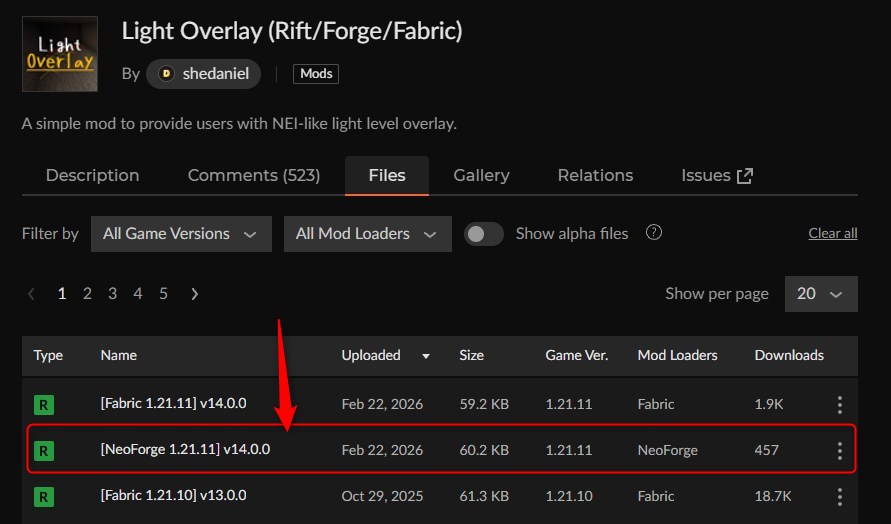Click the Type column header
Screen dimensions: 891x524
[x=48, y=355]
